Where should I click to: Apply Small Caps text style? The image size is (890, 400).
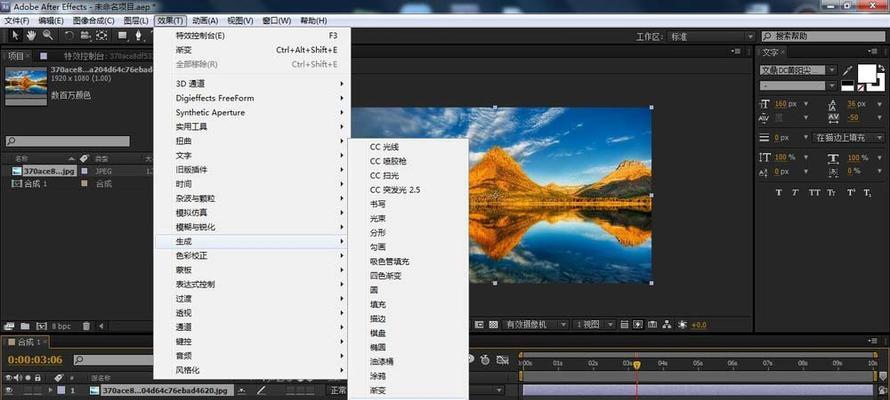click(x=832, y=193)
